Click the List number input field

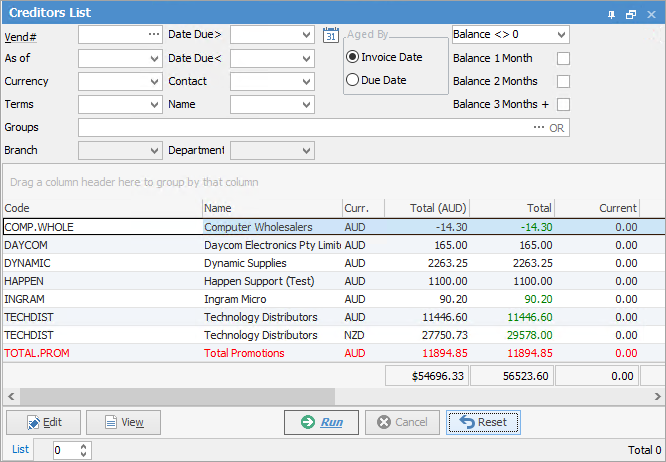tap(66, 450)
